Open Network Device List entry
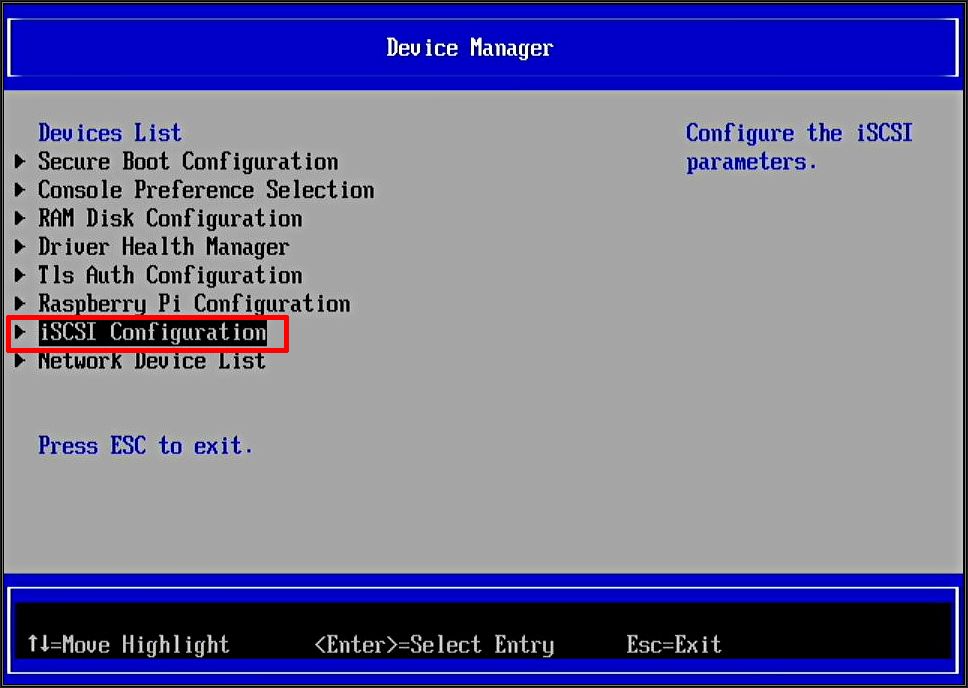Image resolution: width=968 pixels, height=688 pixels. pos(152,361)
